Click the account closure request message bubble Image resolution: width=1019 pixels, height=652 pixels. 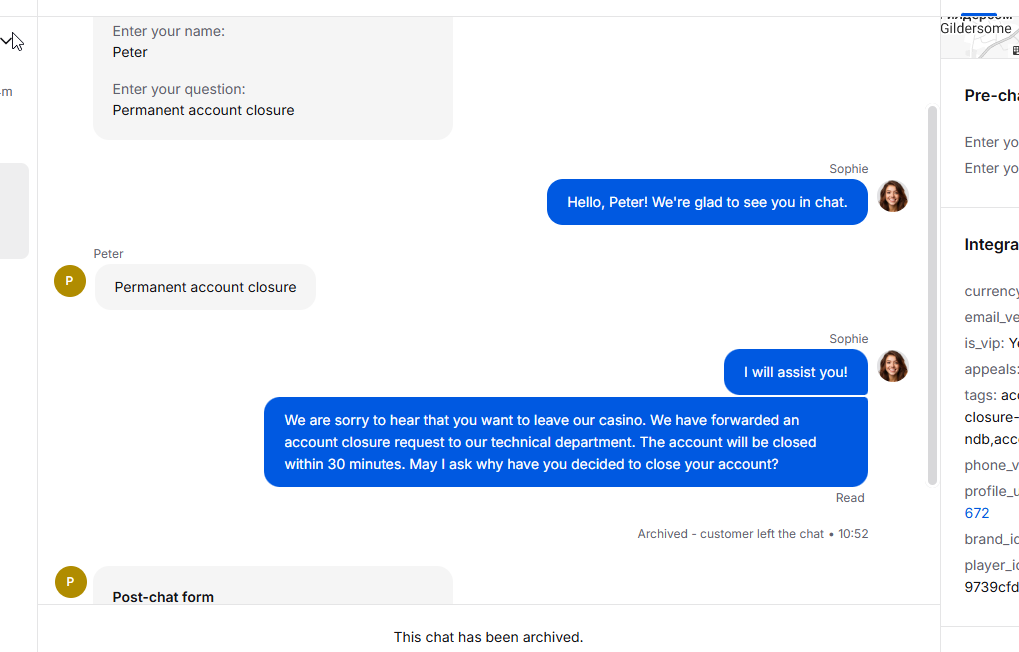tap(565, 442)
